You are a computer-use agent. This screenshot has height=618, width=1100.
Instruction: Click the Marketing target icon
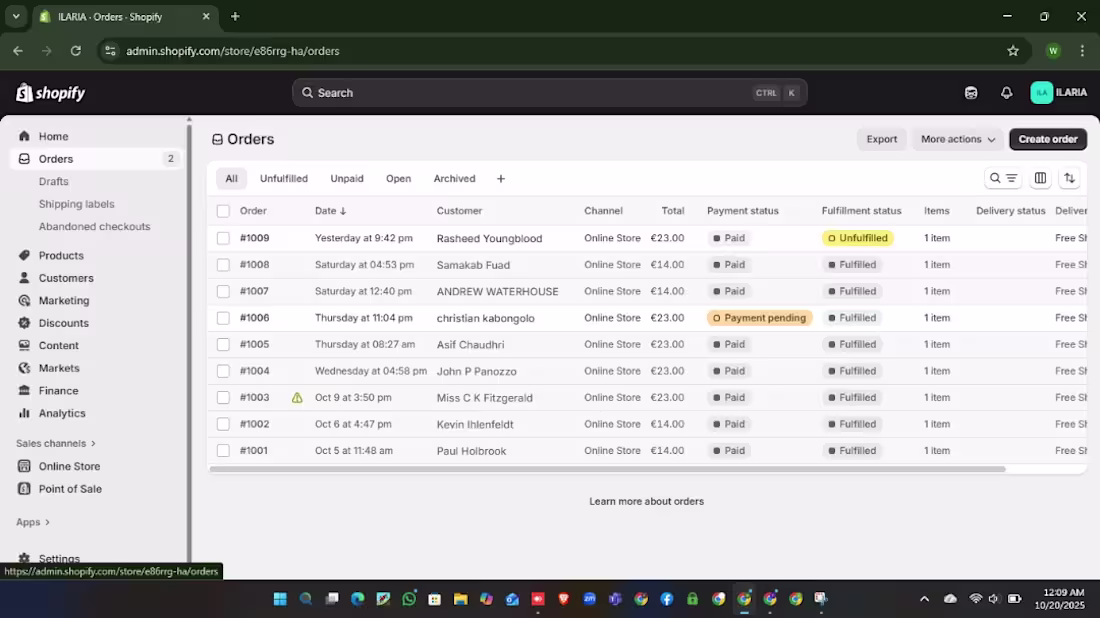point(25,300)
